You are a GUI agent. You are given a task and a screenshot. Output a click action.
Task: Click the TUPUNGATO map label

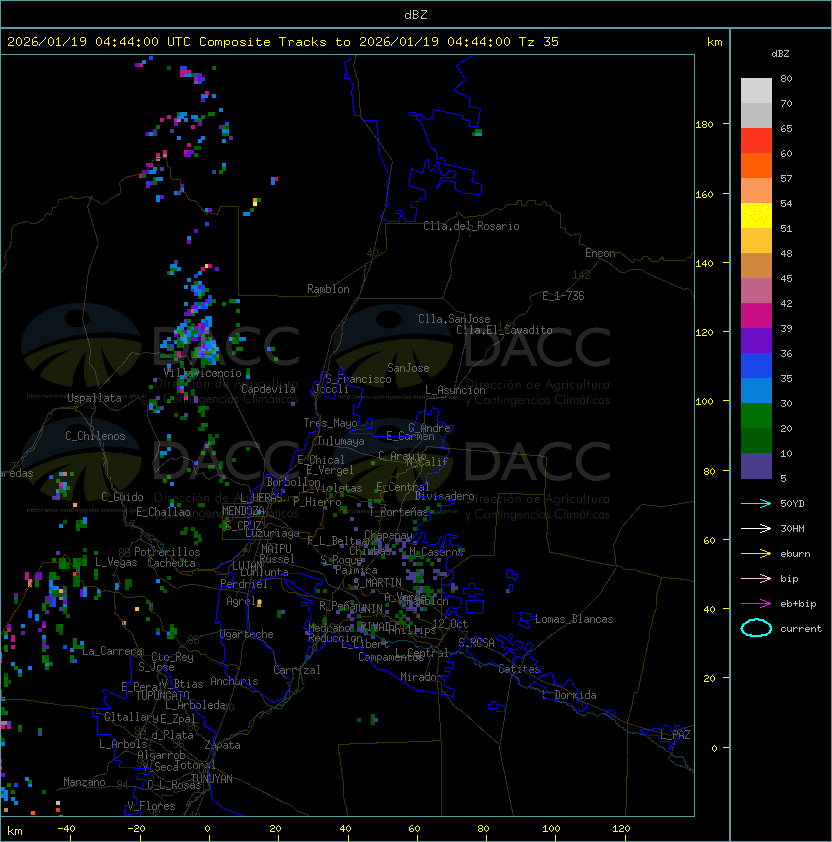coord(162,695)
